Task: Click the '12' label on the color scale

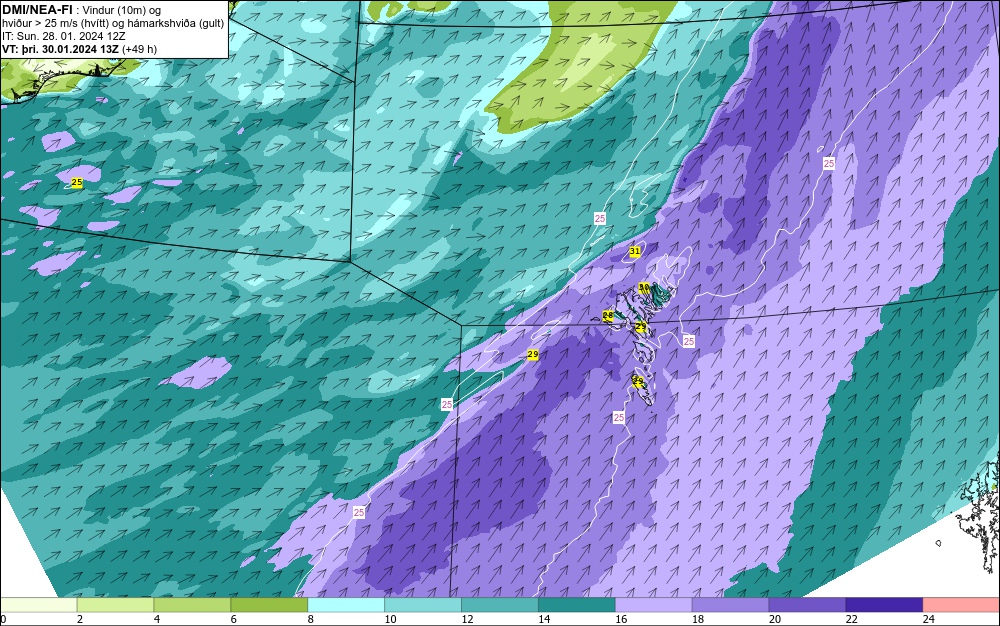Action: (467, 619)
